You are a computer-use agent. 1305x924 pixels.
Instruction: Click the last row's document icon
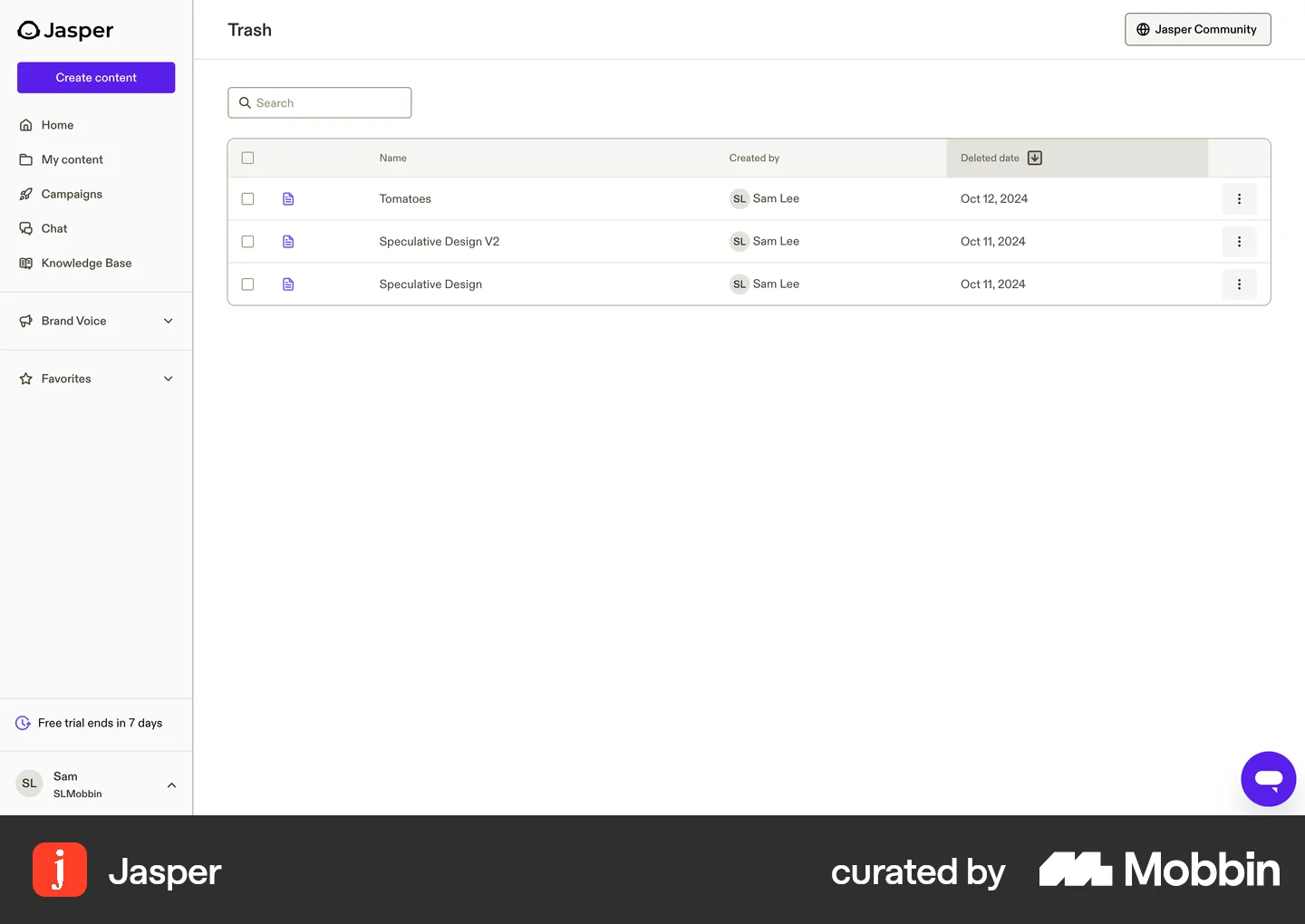(288, 284)
